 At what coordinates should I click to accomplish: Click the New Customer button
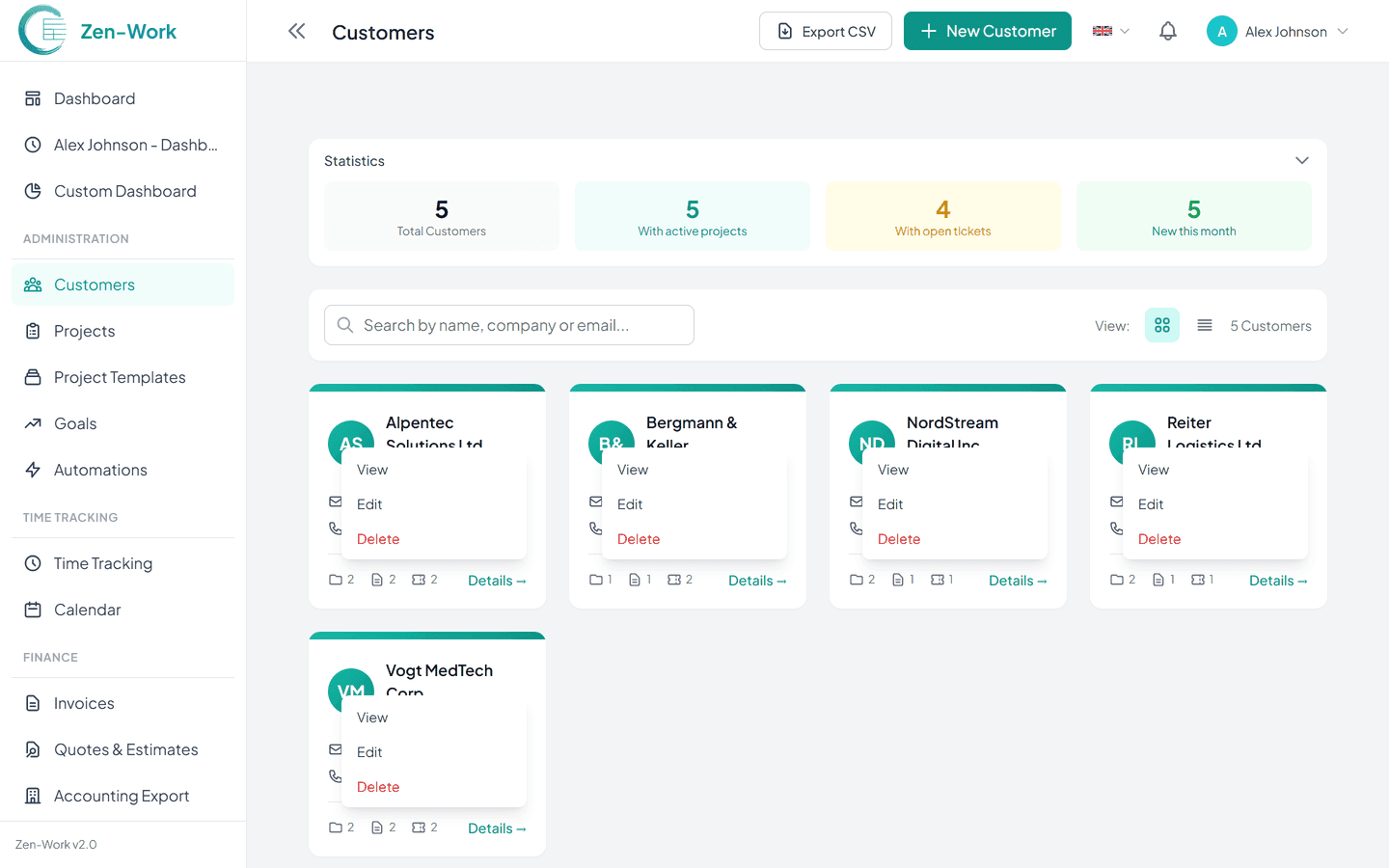pos(987,31)
